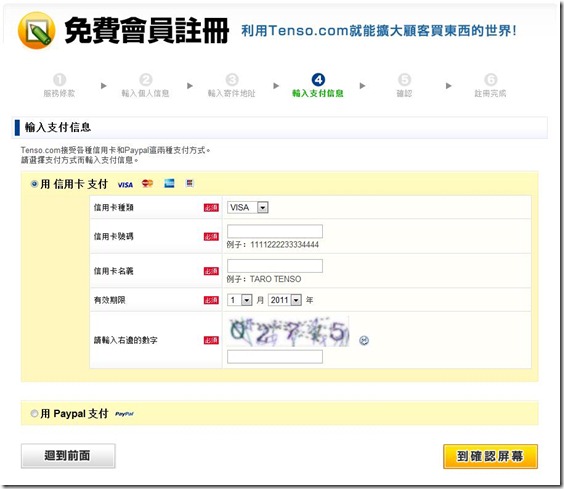Click the pencil registration logo icon
Screen dimensions: 564x489
36,31
